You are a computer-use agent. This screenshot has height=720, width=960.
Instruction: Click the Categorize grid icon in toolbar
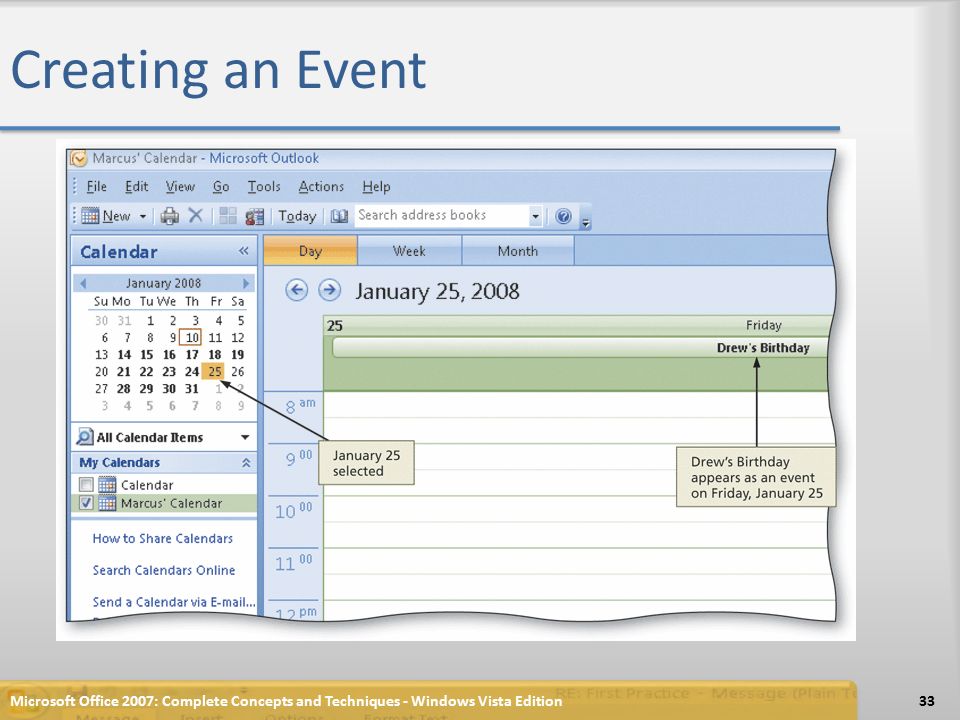228,216
